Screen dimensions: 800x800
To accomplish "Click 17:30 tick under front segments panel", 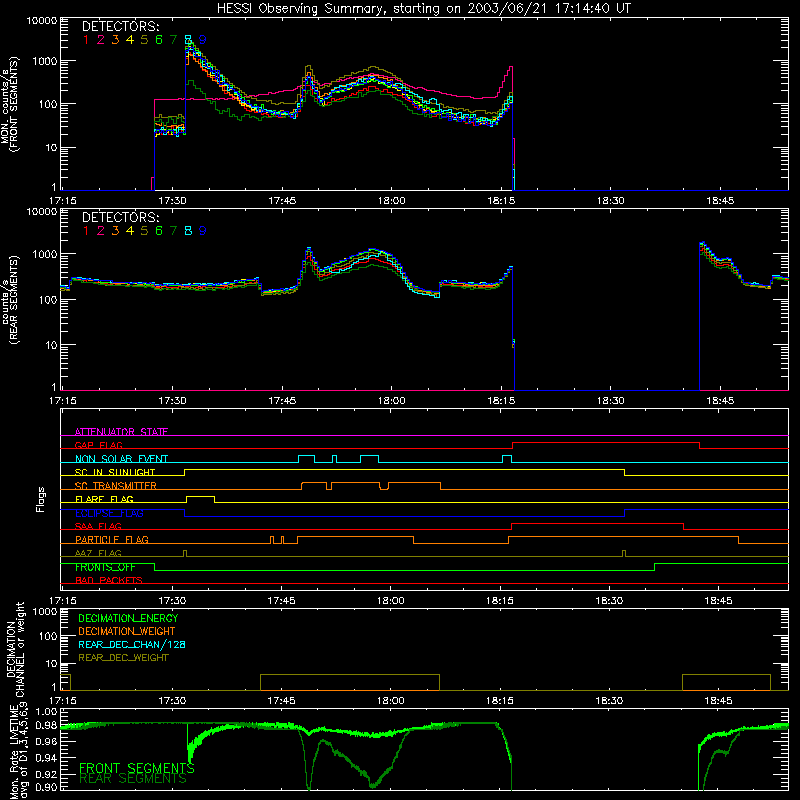I will (172, 201).
